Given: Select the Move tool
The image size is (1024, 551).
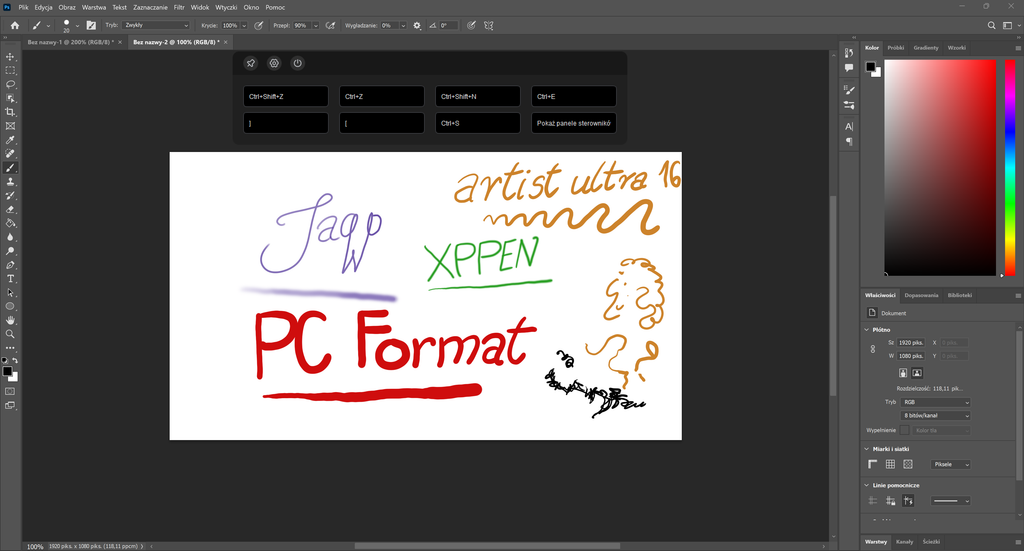Looking at the screenshot, I should (x=10, y=57).
